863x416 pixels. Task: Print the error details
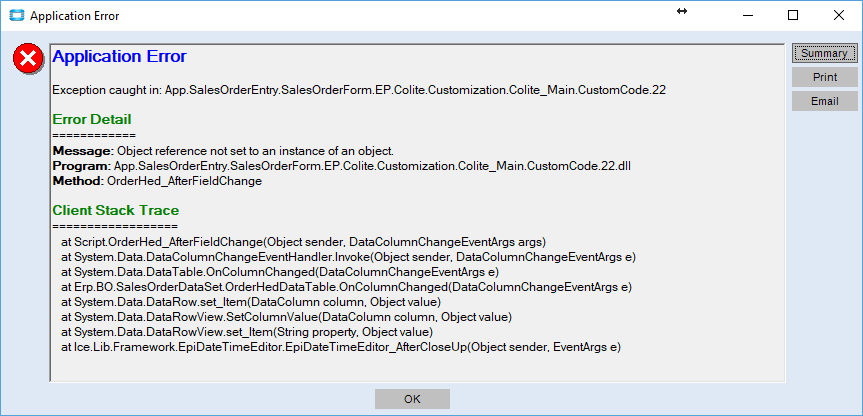824,78
